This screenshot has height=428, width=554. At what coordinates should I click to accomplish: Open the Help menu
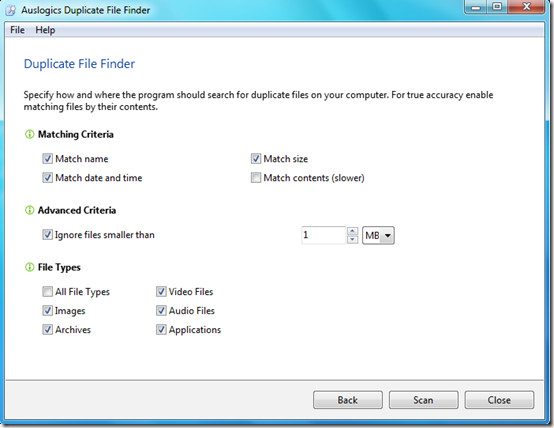45,30
